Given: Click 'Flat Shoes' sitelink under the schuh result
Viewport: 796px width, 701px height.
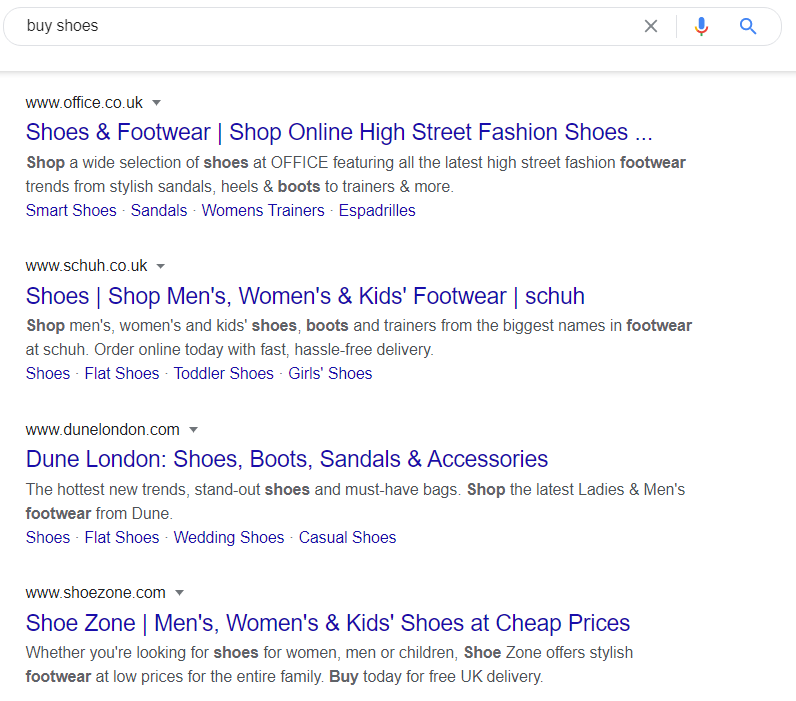Looking at the screenshot, I should coord(122,374).
